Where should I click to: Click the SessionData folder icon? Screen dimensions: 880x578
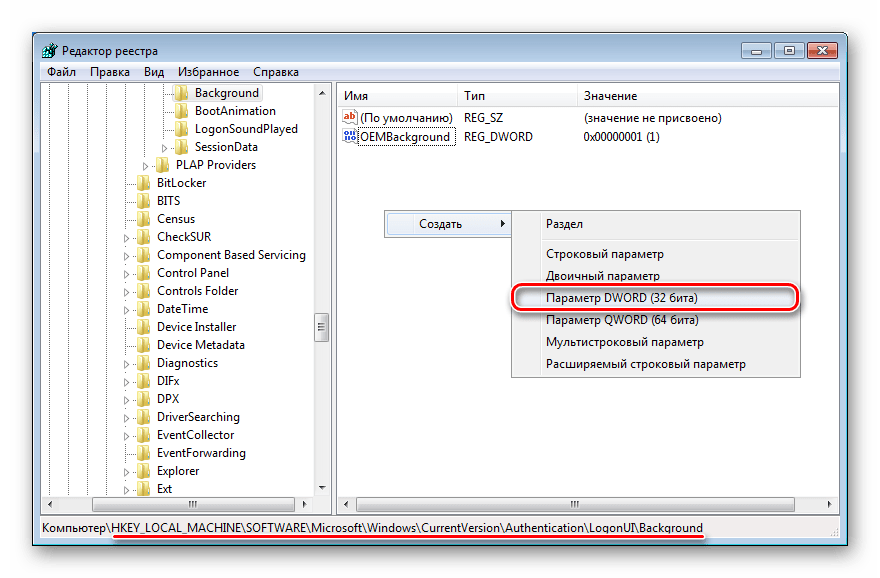181,147
